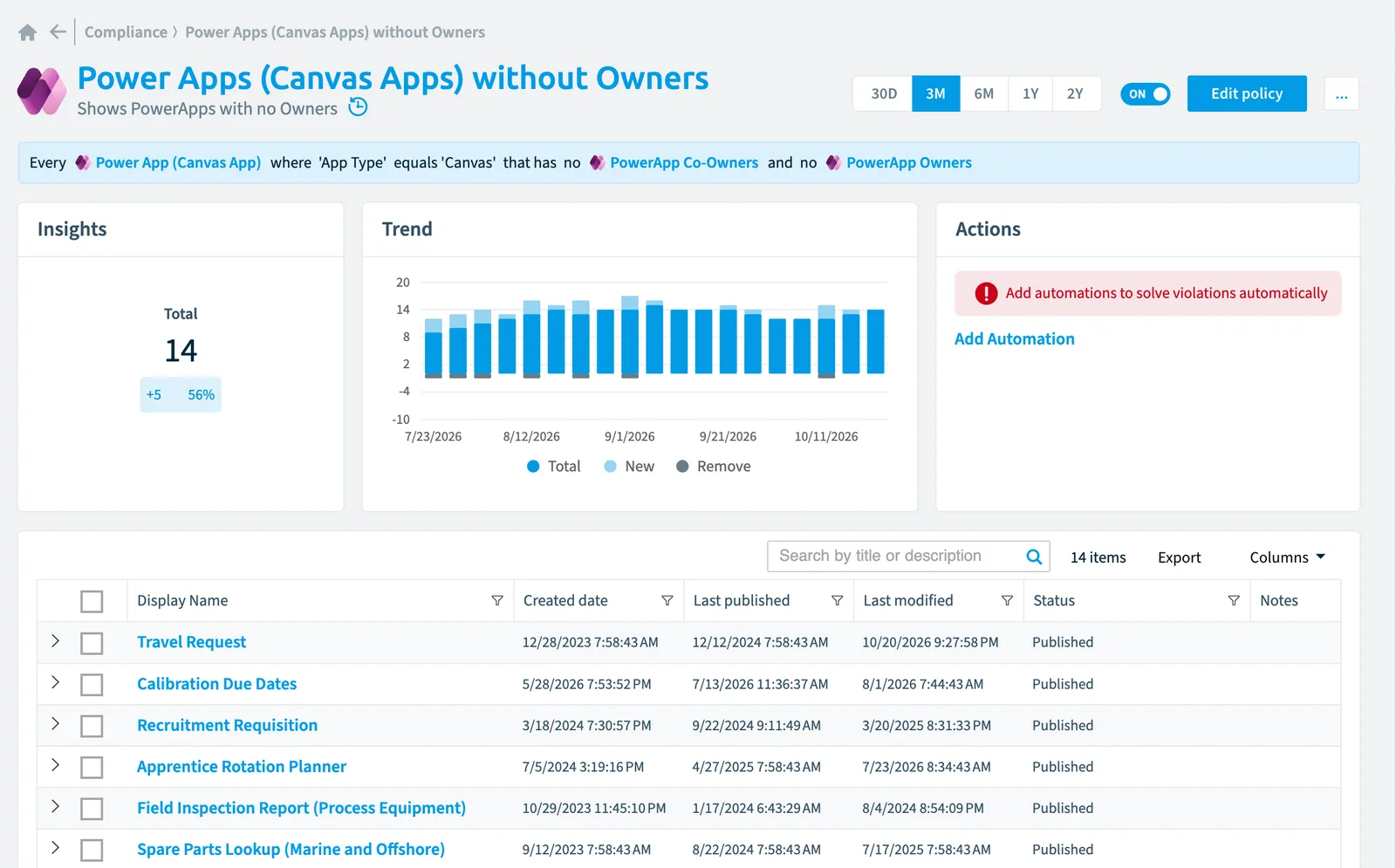This screenshot has width=1396, height=868.
Task: Click the PowerApp Owners entity icon
Action: pyautogui.click(x=833, y=162)
